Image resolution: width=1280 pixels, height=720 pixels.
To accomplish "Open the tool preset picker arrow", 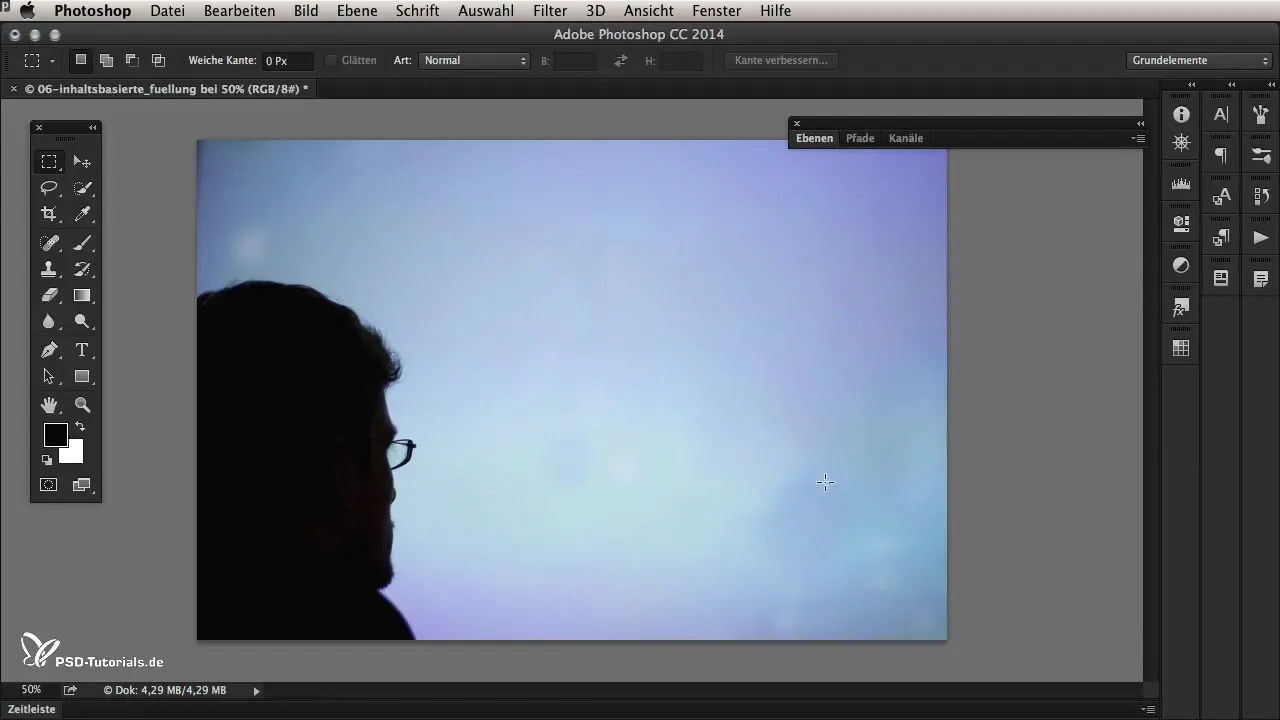I will point(52,61).
